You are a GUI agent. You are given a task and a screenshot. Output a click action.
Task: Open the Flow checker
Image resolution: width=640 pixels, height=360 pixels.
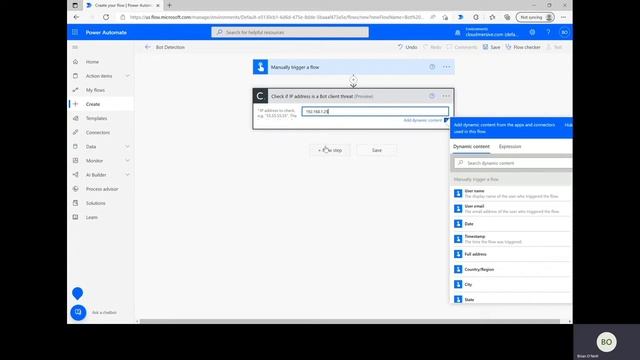click(523, 47)
